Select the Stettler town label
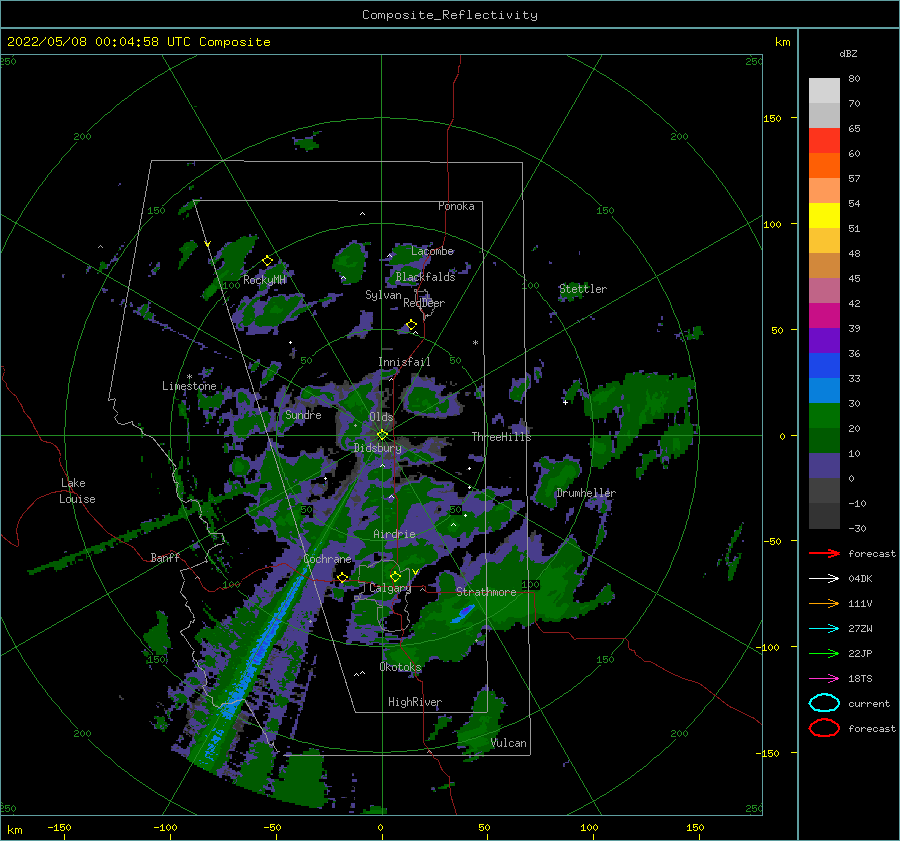 [583, 289]
